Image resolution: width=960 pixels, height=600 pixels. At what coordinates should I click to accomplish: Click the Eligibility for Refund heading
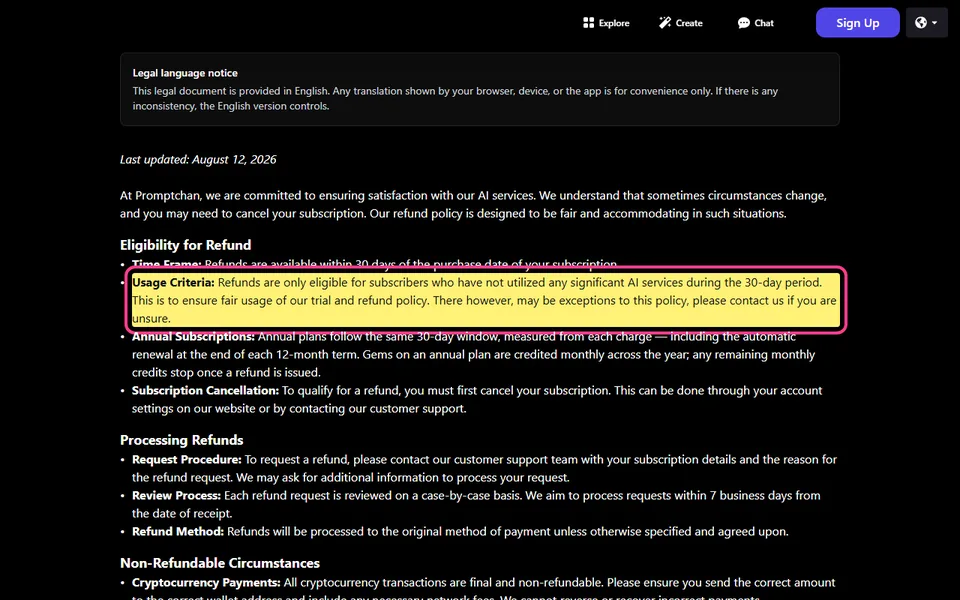(186, 245)
